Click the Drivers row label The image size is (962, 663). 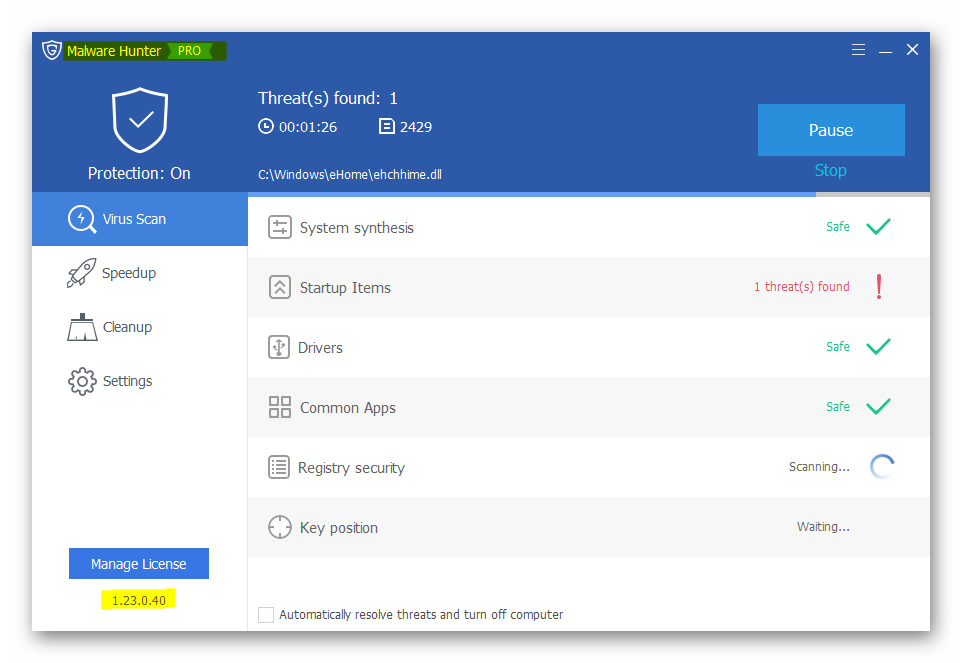tap(320, 348)
